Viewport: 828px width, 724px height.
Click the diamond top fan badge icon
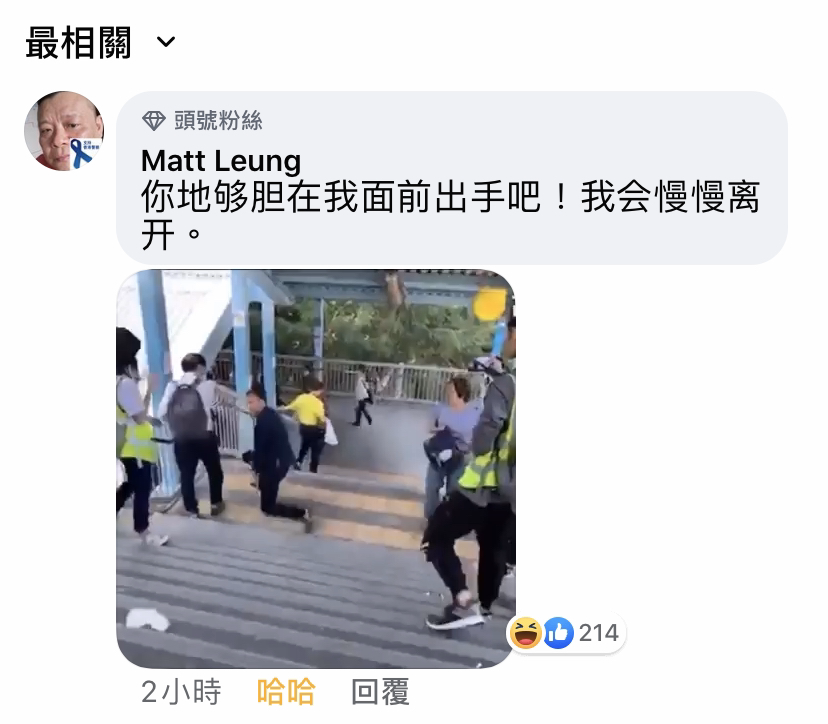[154, 121]
